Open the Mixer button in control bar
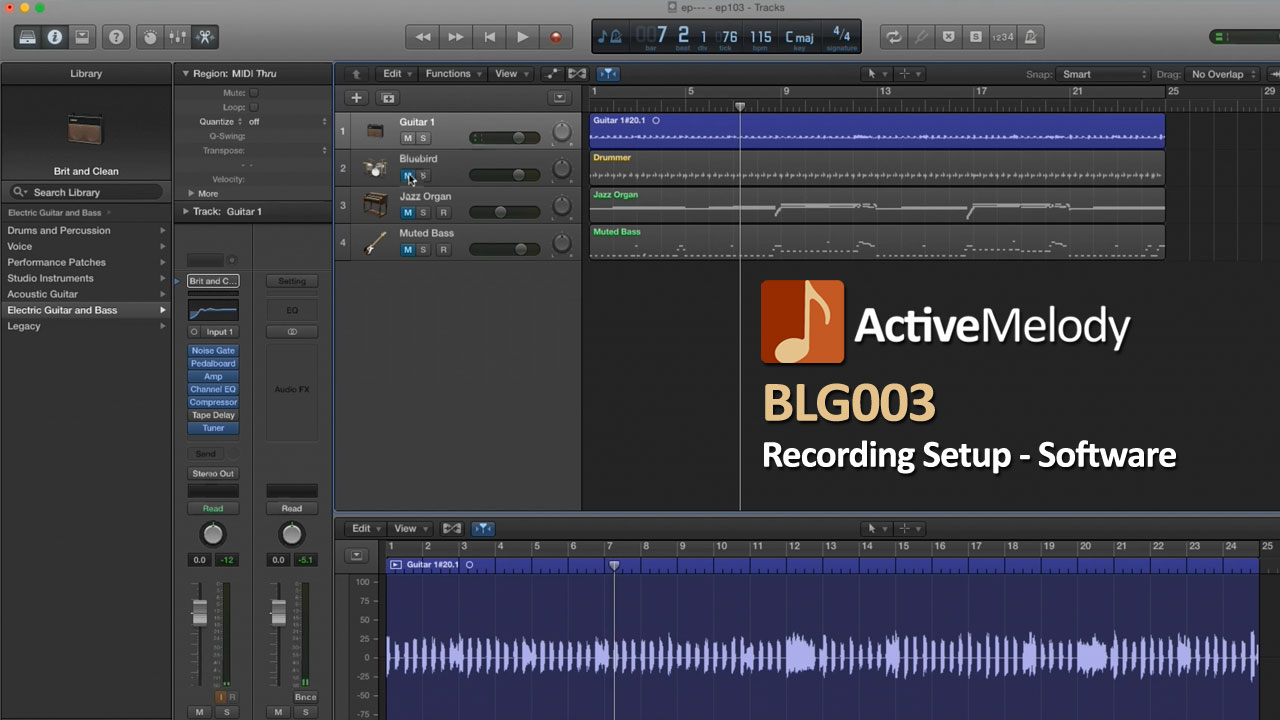 coord(178,37)
